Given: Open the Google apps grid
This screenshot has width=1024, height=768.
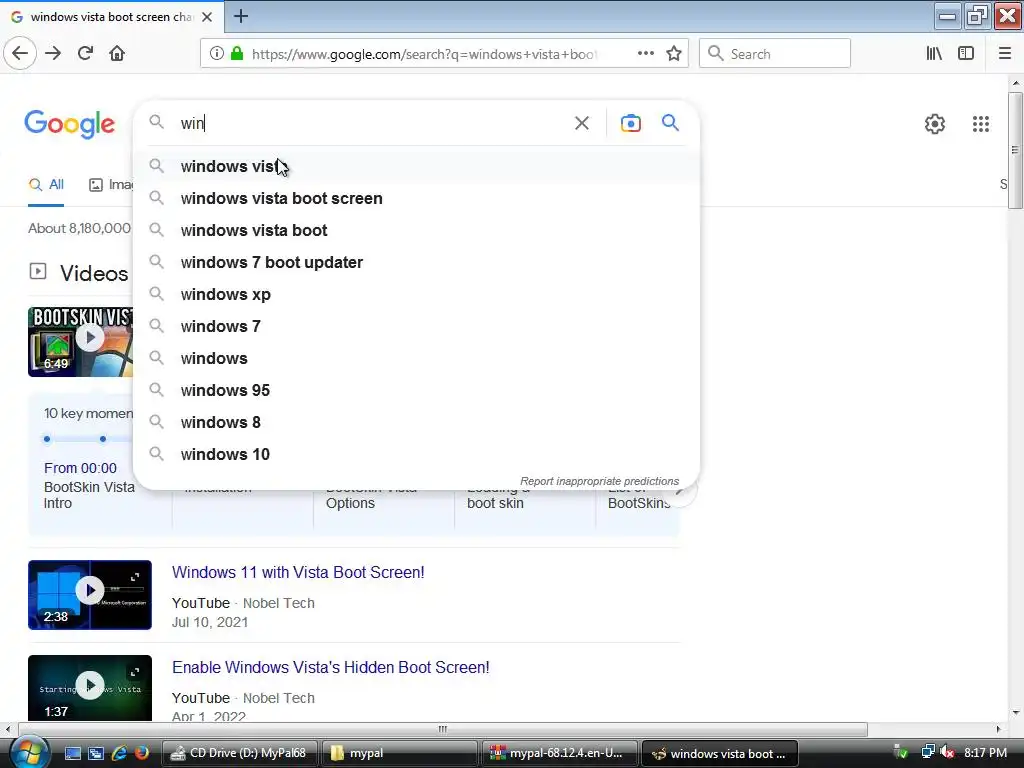Looking at the screenshot, I should pyautogui.click(x=980, y=123).
